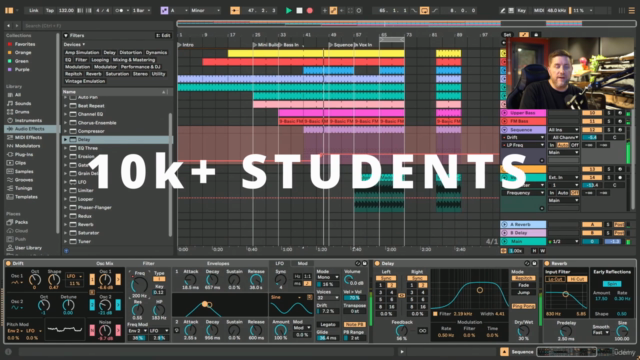Screen dimensions: 640x360
Task: Adjust the Delay Dry/Wet knob
Action: coord(523,331)
